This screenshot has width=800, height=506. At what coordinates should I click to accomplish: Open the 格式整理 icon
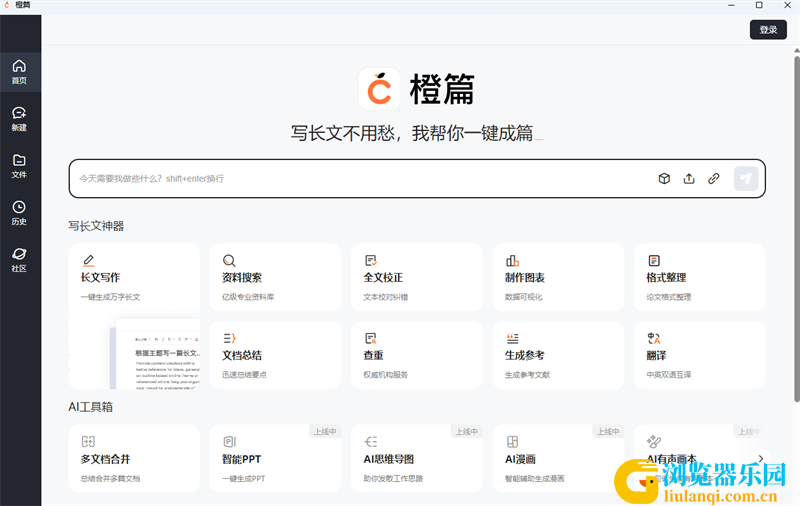tap(654, 261)
